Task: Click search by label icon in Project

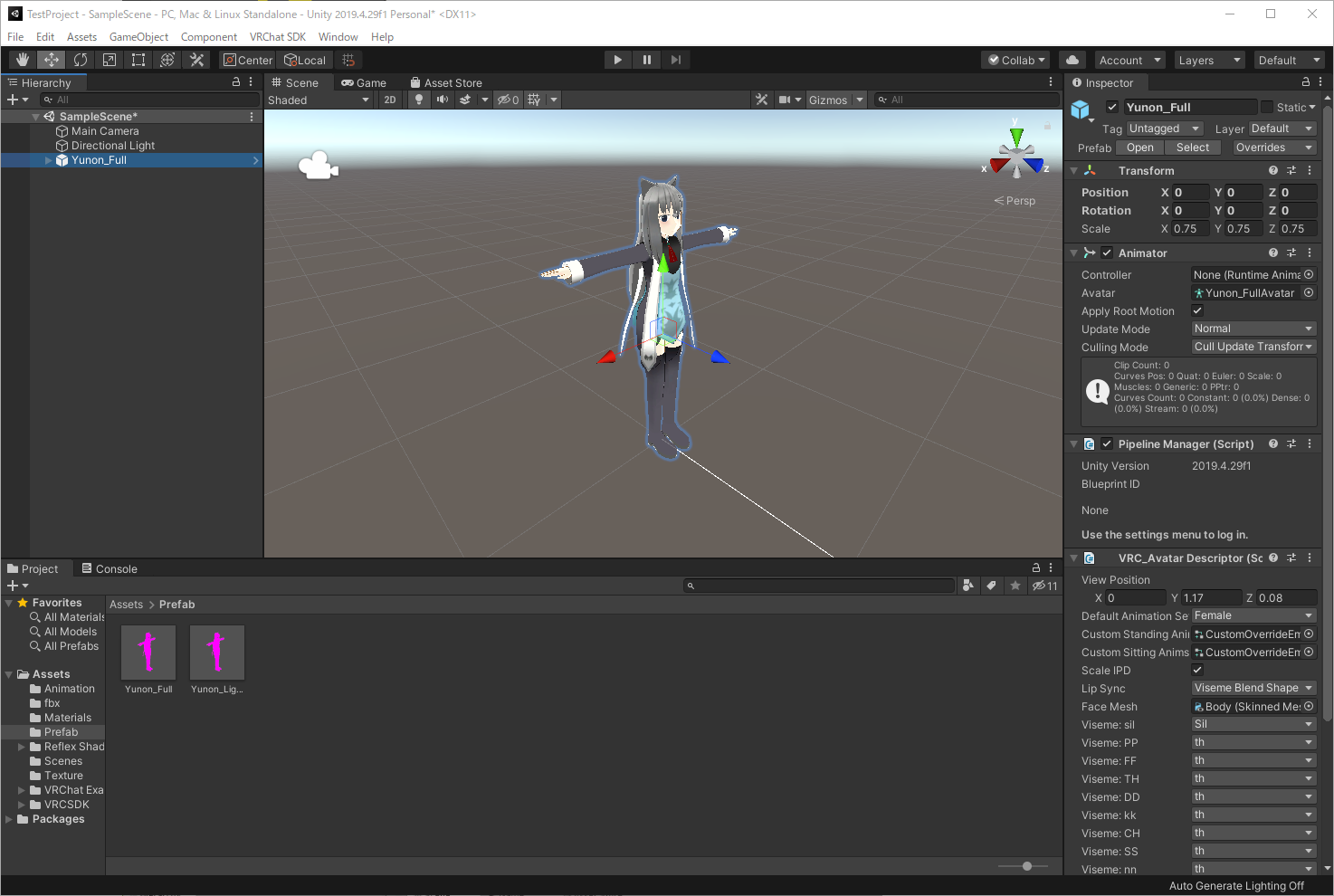Action: (x=992, y=586)
